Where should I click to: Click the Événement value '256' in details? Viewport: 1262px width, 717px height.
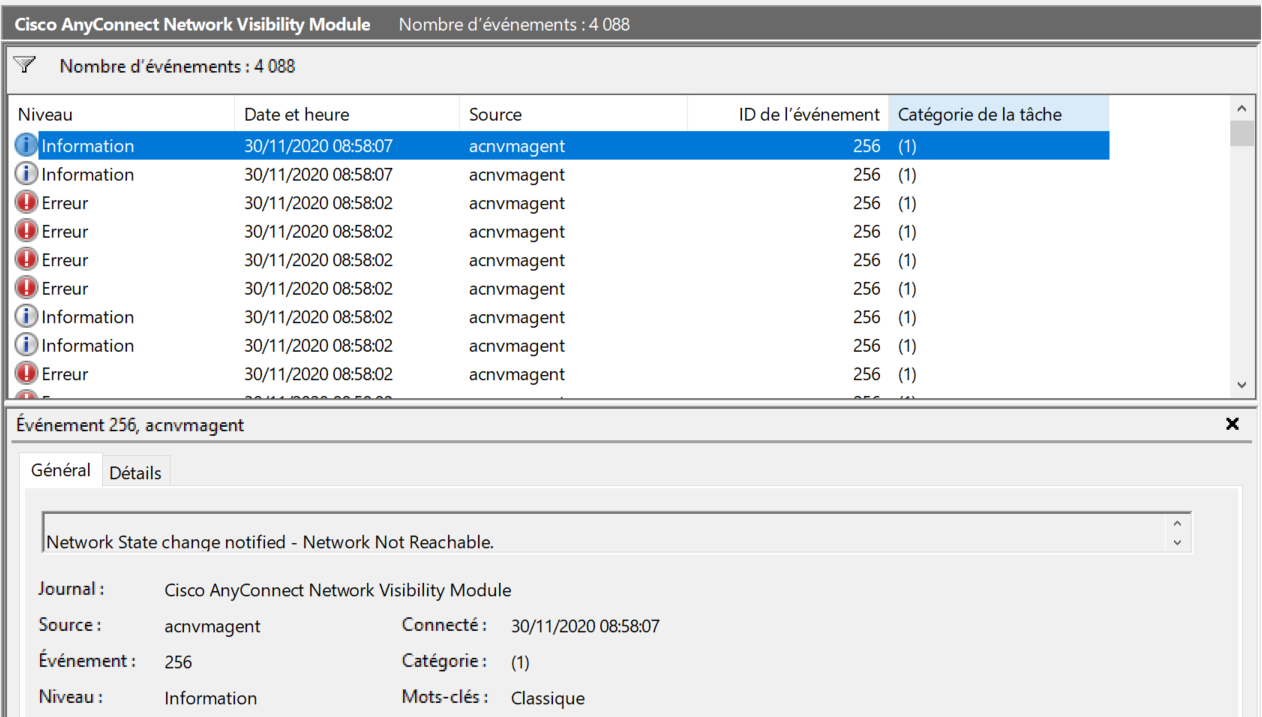178,662
